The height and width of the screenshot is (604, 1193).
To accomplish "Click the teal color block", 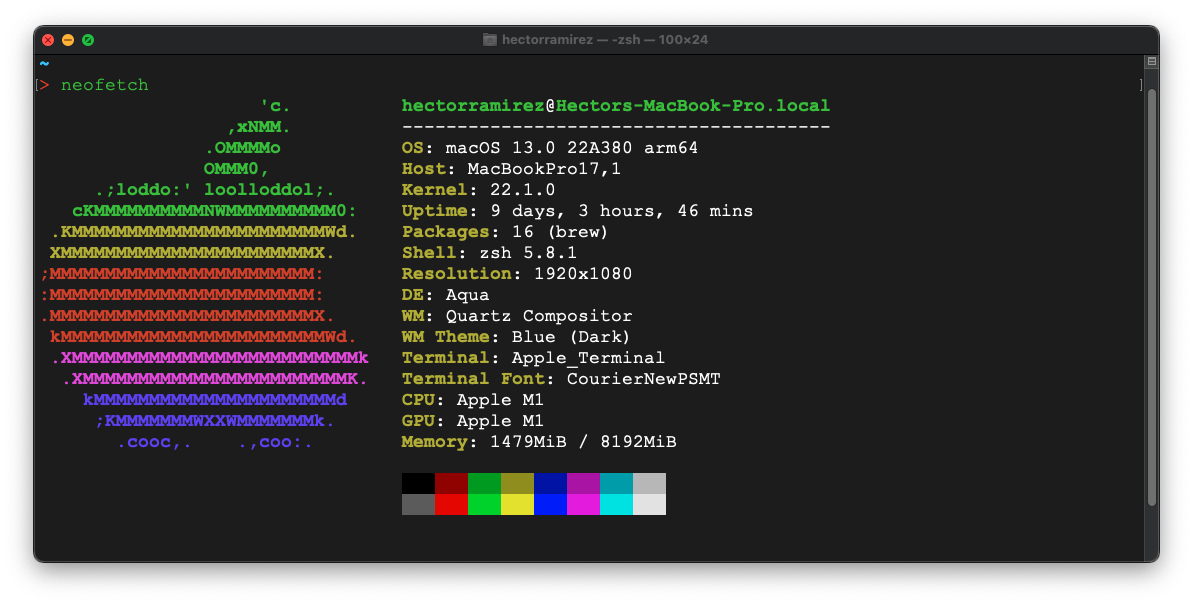I will click(616, 483).
